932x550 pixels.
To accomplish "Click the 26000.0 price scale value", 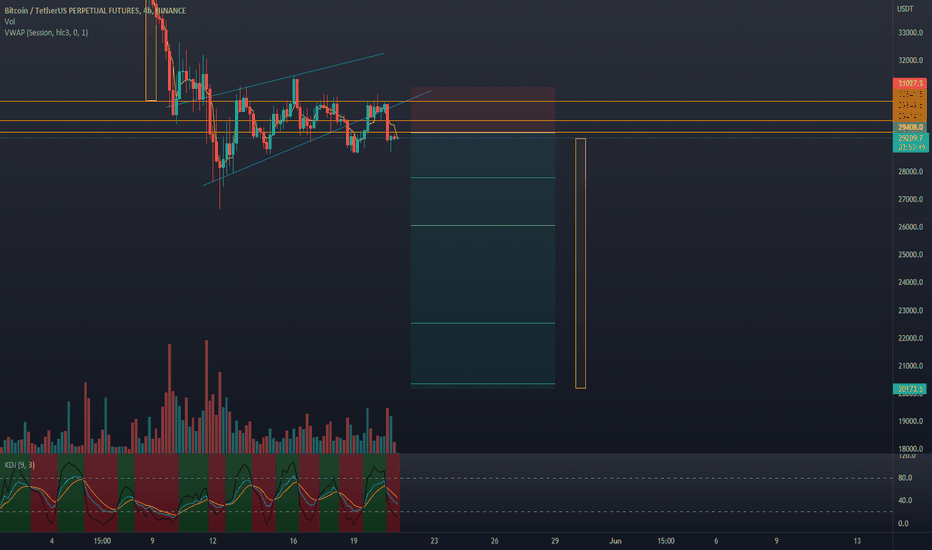I will coord(911,227).
